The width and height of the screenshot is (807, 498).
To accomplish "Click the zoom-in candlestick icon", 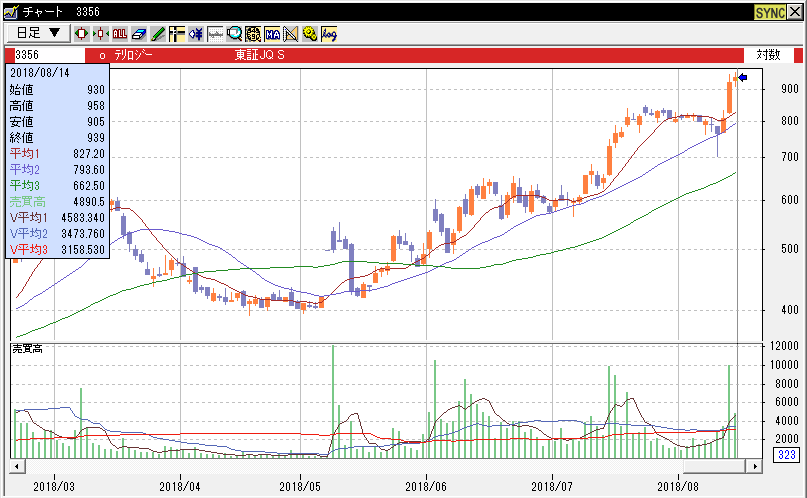I will (82, 33).
